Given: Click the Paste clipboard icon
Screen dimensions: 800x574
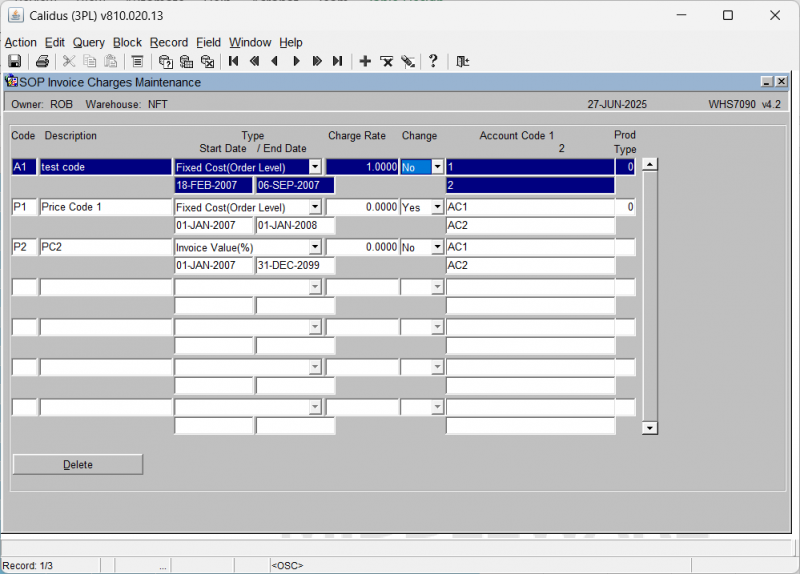Looking at the screenshot, I should coord(111,61).
